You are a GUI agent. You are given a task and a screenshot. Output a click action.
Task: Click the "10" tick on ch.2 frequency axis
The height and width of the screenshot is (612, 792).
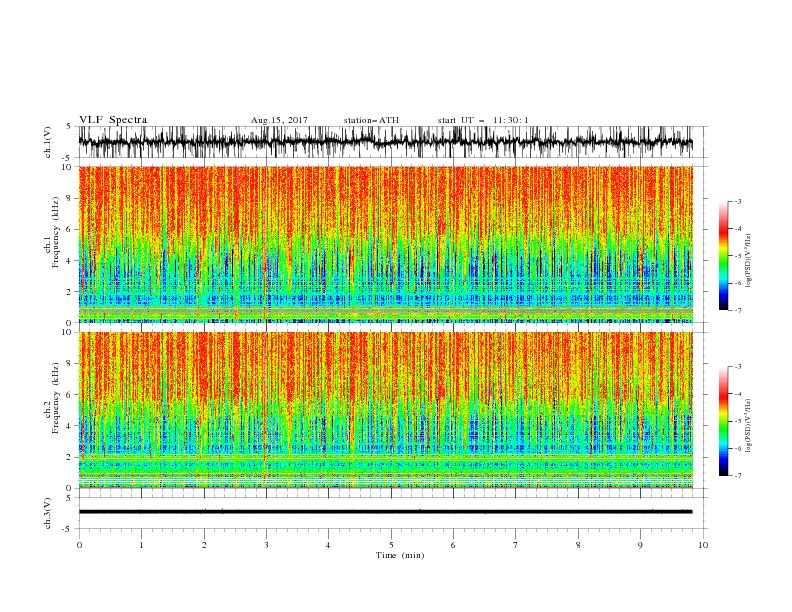[x=68, y=332]
